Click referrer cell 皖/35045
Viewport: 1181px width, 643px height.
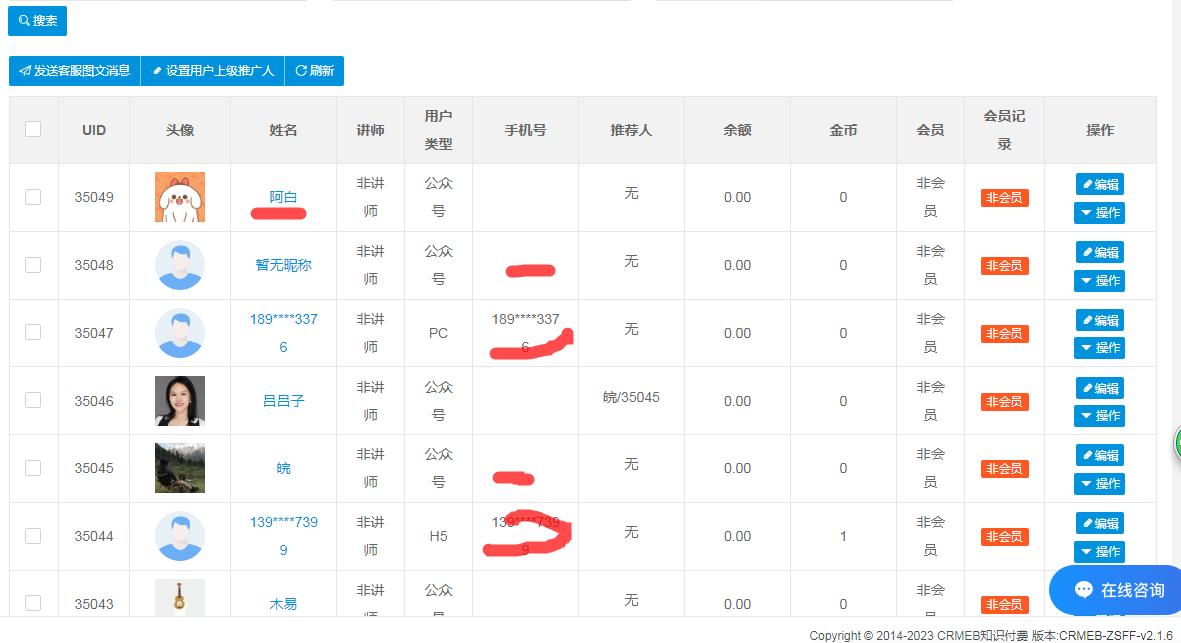click(631, 397)
